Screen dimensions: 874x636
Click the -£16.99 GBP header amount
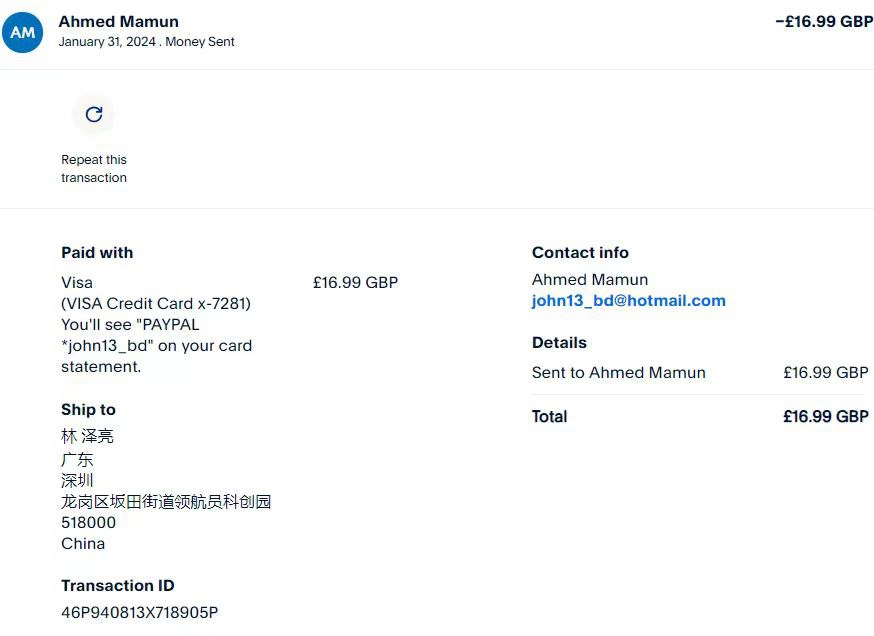(x=824, y=21)
